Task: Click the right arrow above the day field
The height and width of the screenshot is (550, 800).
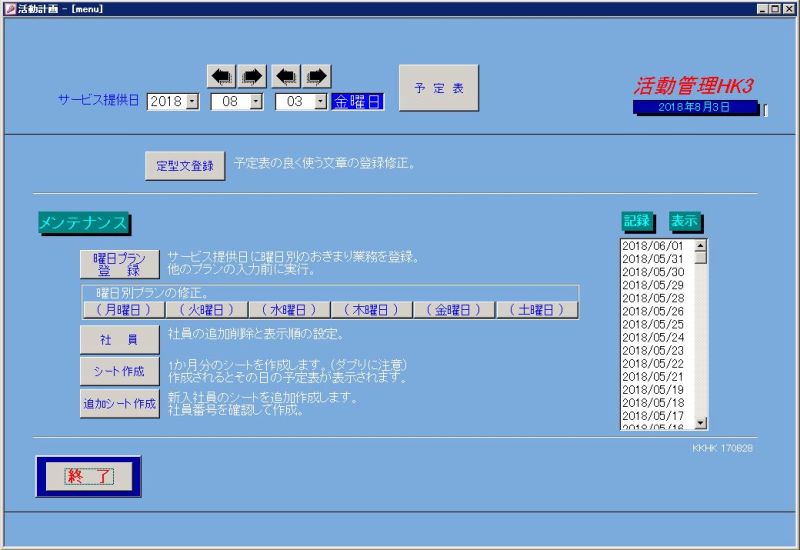Action: tap(317, 76)
